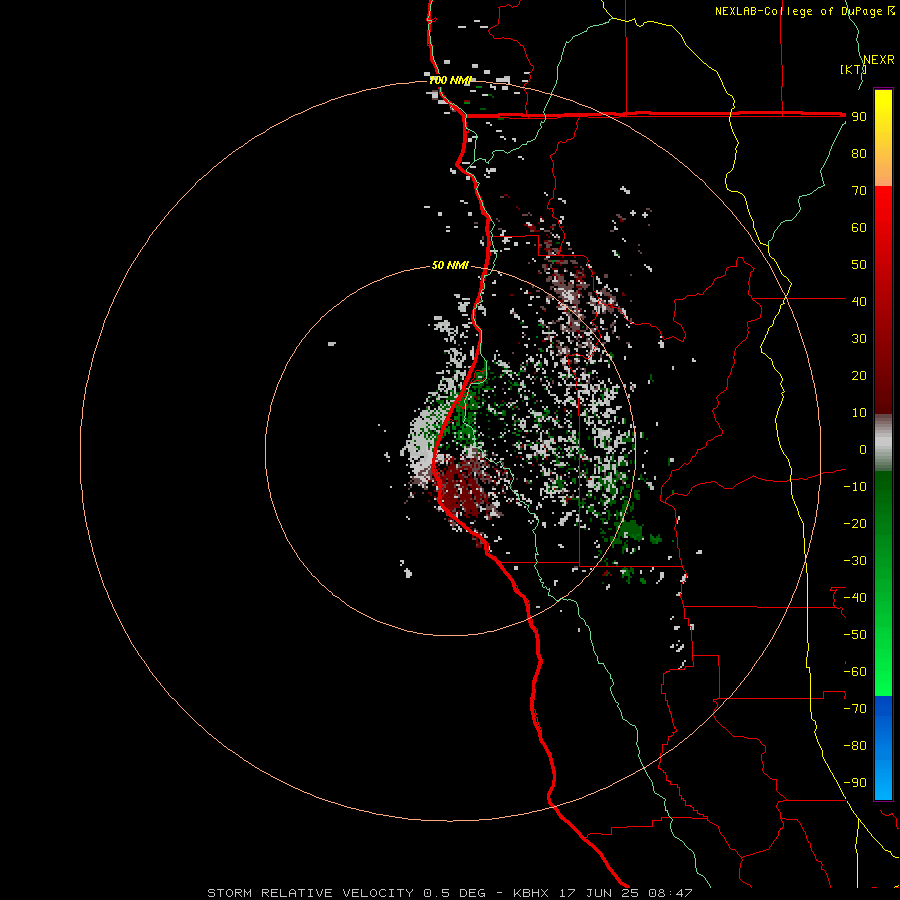Click the NEXR label above the scale
Viewport: 900px width, 900px height.
[879, 60]
